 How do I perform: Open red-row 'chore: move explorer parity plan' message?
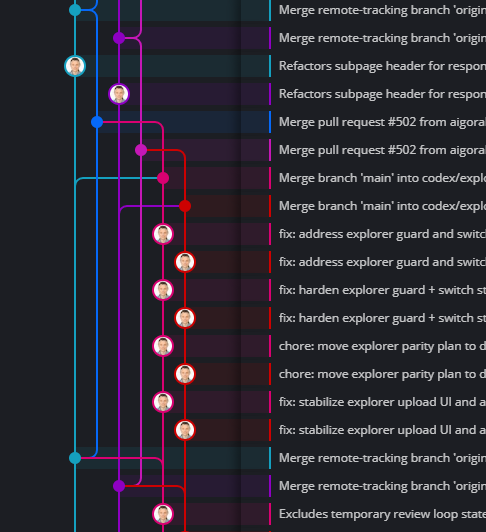click(x=382, y=374)
